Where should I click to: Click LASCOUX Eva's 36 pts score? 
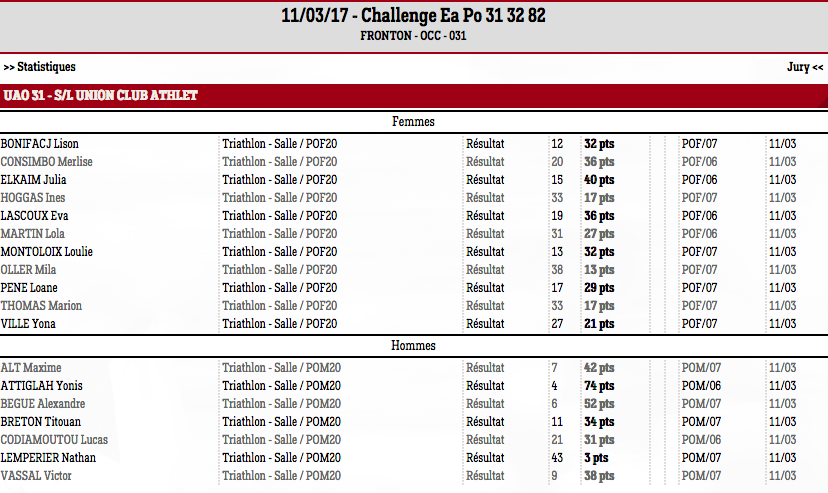[599, 216]
